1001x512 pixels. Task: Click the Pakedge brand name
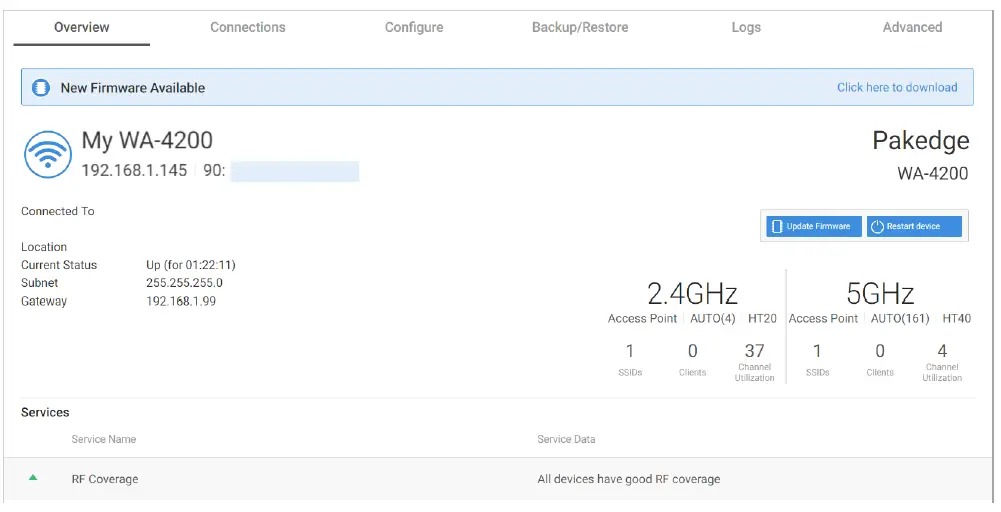click(921, 141)
